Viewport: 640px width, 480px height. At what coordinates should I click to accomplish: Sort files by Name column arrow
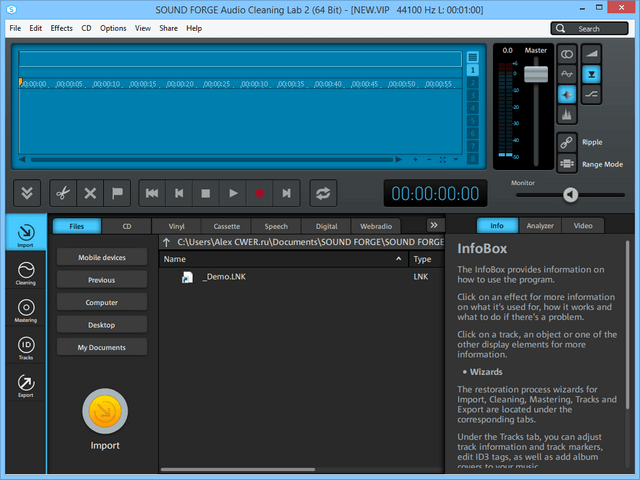pyautogui.click(x=398, y=259)
